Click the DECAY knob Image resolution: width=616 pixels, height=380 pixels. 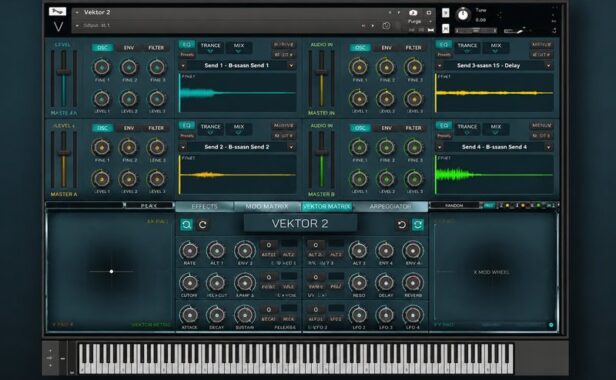click(x=216, y=315)
